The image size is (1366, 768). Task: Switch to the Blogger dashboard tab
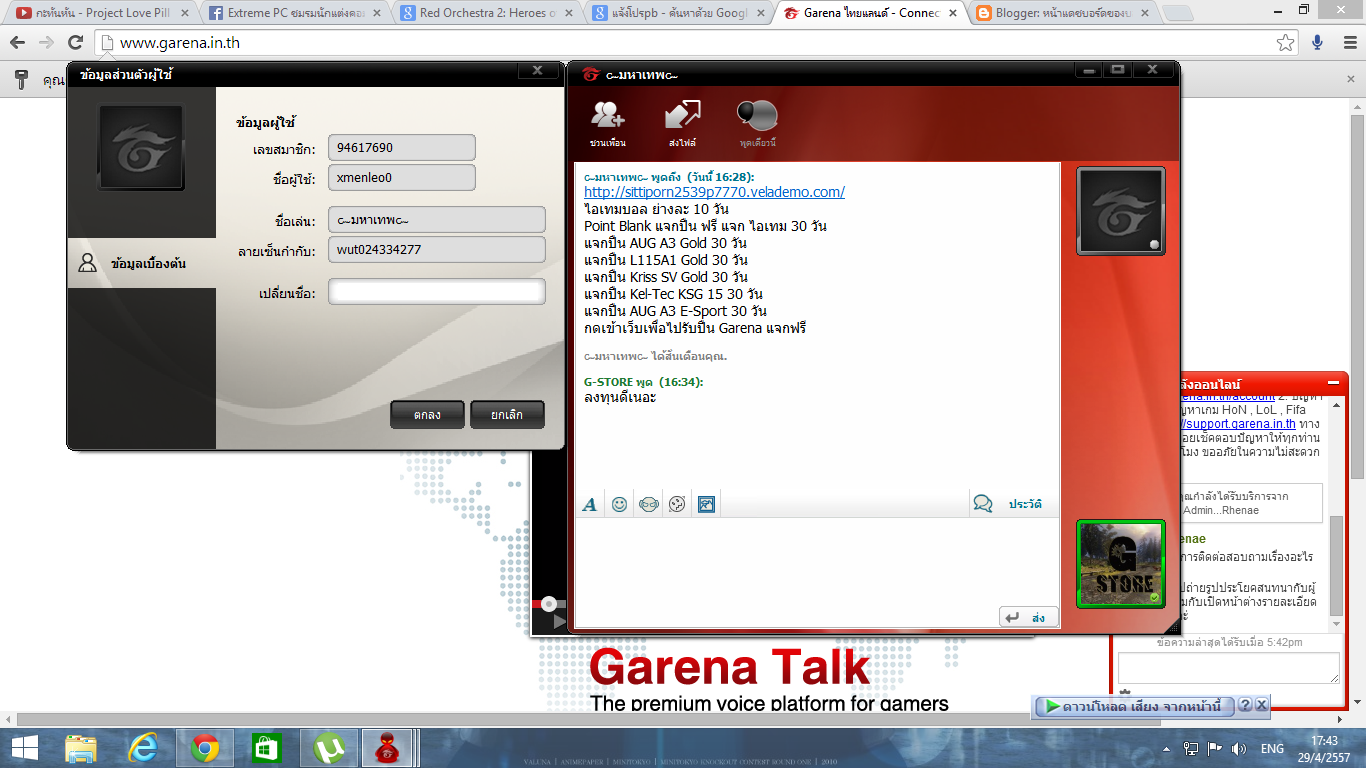1060,13
